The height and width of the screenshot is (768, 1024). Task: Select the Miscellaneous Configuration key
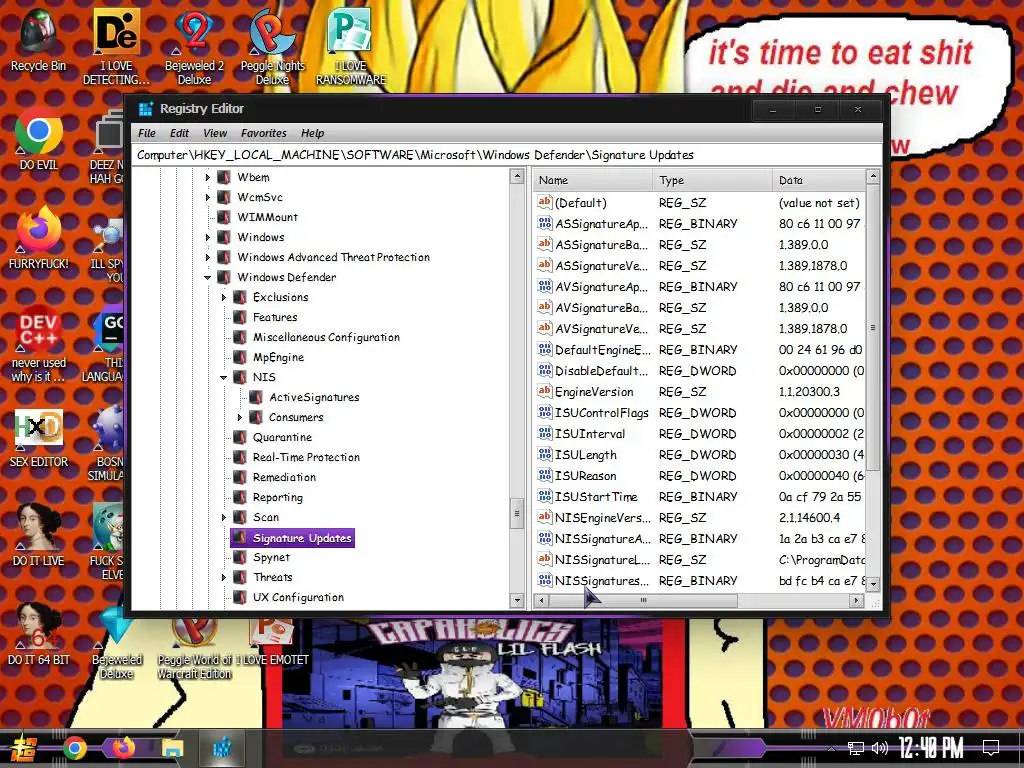pos(326,337)
